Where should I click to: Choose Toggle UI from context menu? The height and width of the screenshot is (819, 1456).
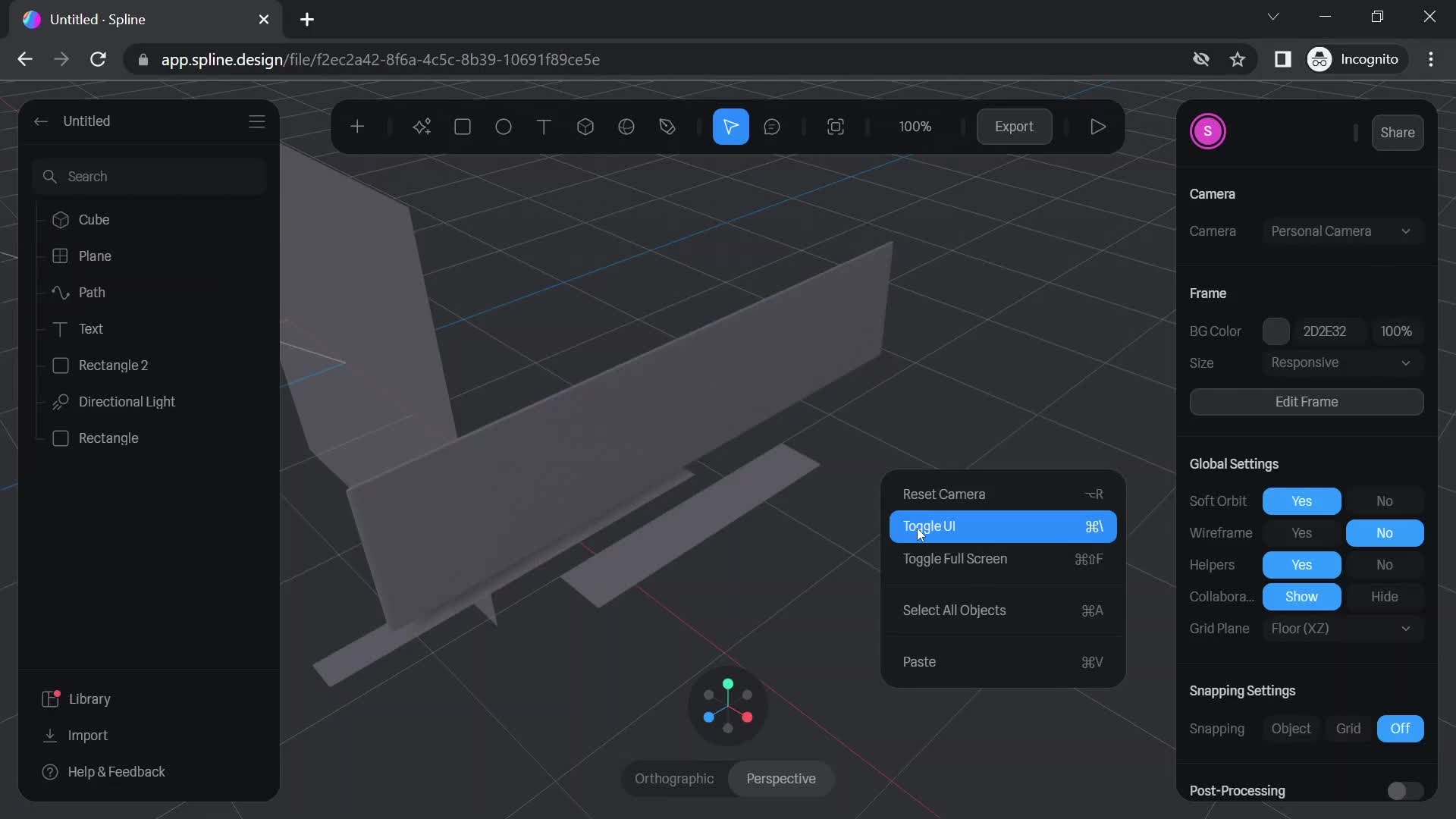click(x=1003, y=526)
